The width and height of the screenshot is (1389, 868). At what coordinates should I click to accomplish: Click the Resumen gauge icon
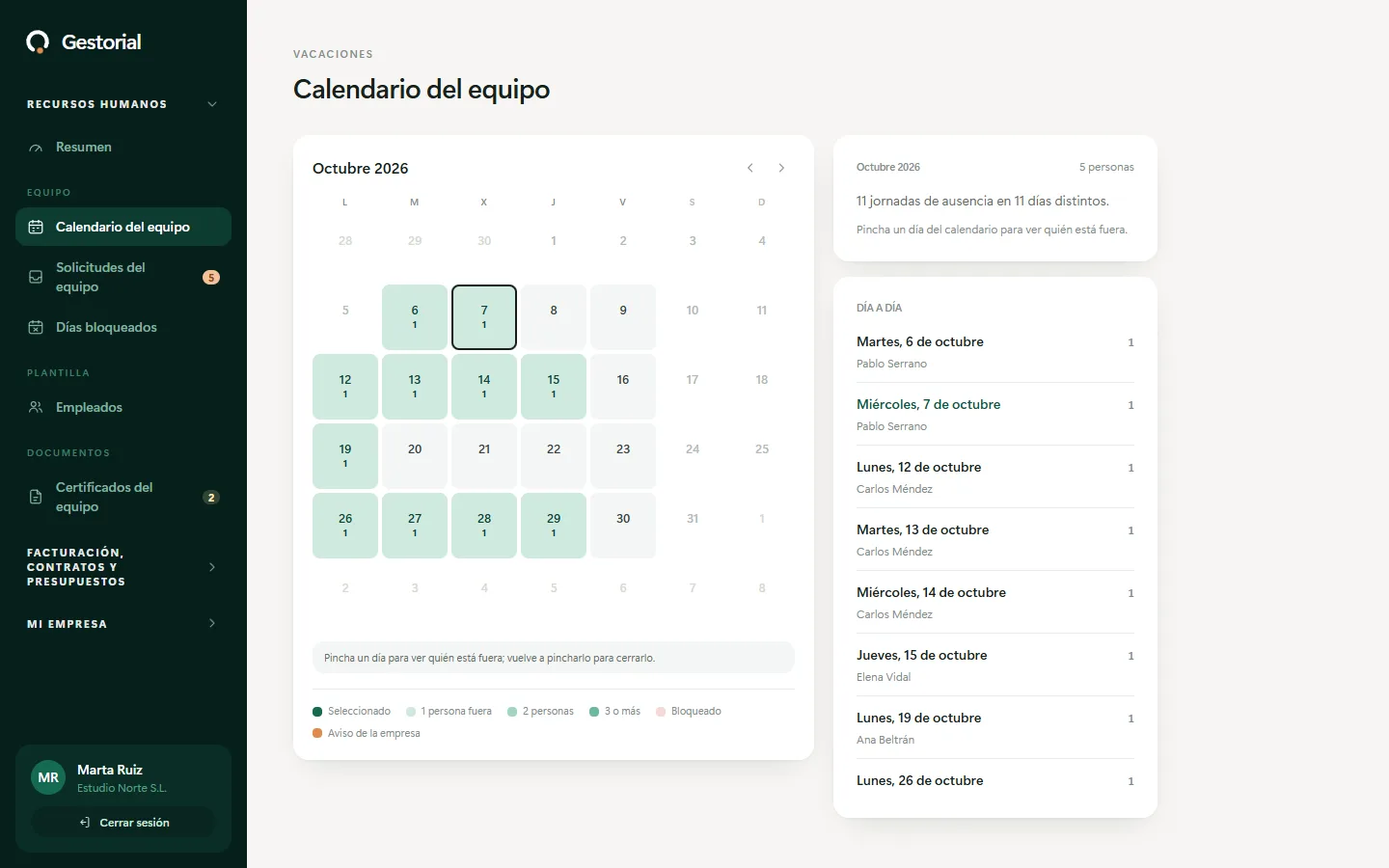36,148
